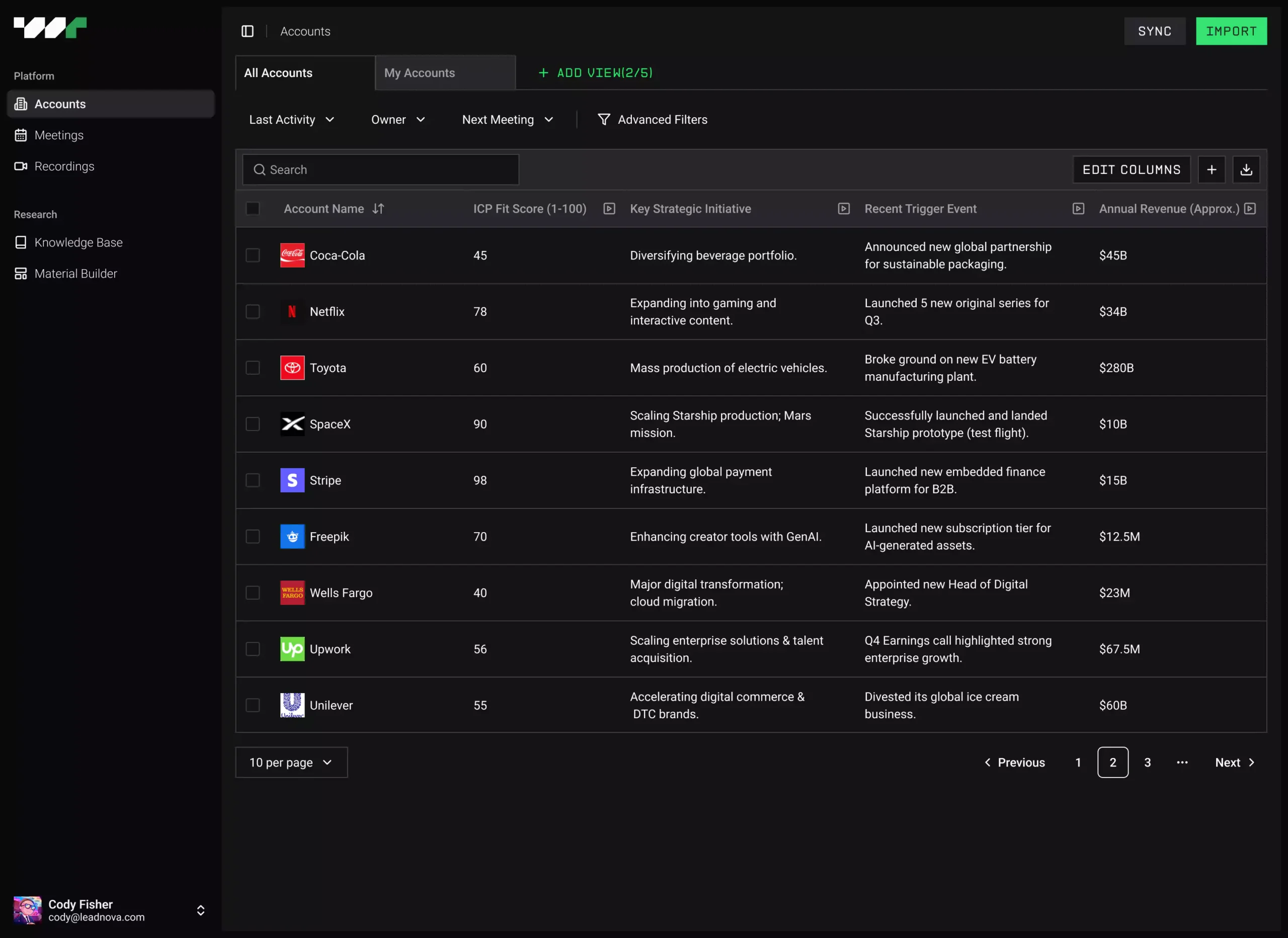The height and width of the screenshot is (938, 1288).
Task: Click the funnel icon for Advanced Filters
Action: tap(604, 120)
